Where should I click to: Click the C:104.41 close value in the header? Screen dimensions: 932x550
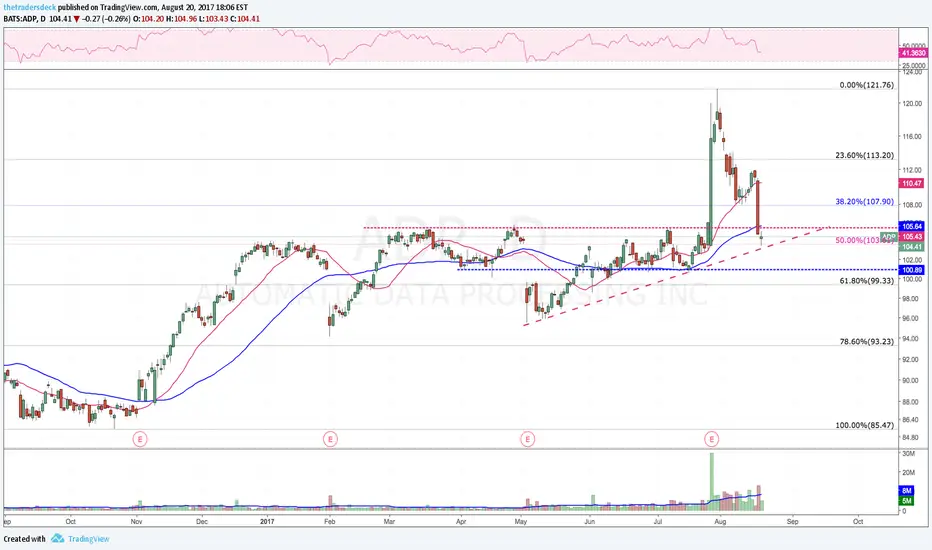tap(245, 19)
